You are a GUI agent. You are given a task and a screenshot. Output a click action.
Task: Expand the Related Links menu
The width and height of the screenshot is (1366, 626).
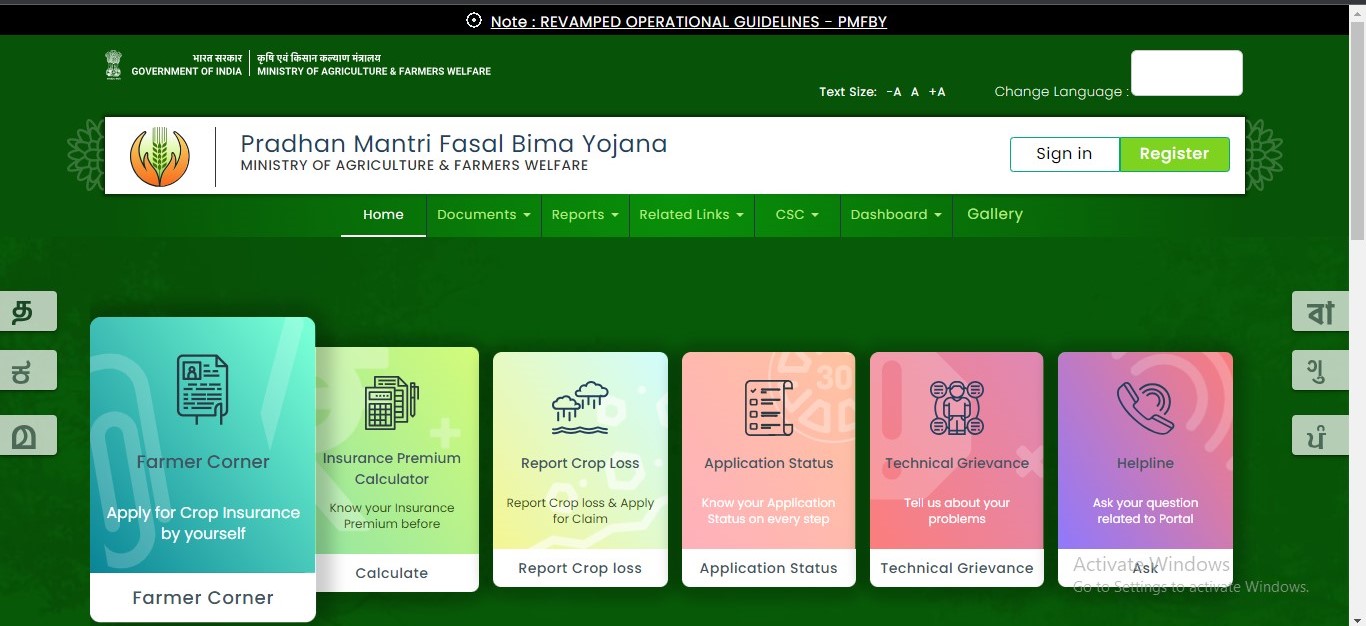click(x=692, y=215)
